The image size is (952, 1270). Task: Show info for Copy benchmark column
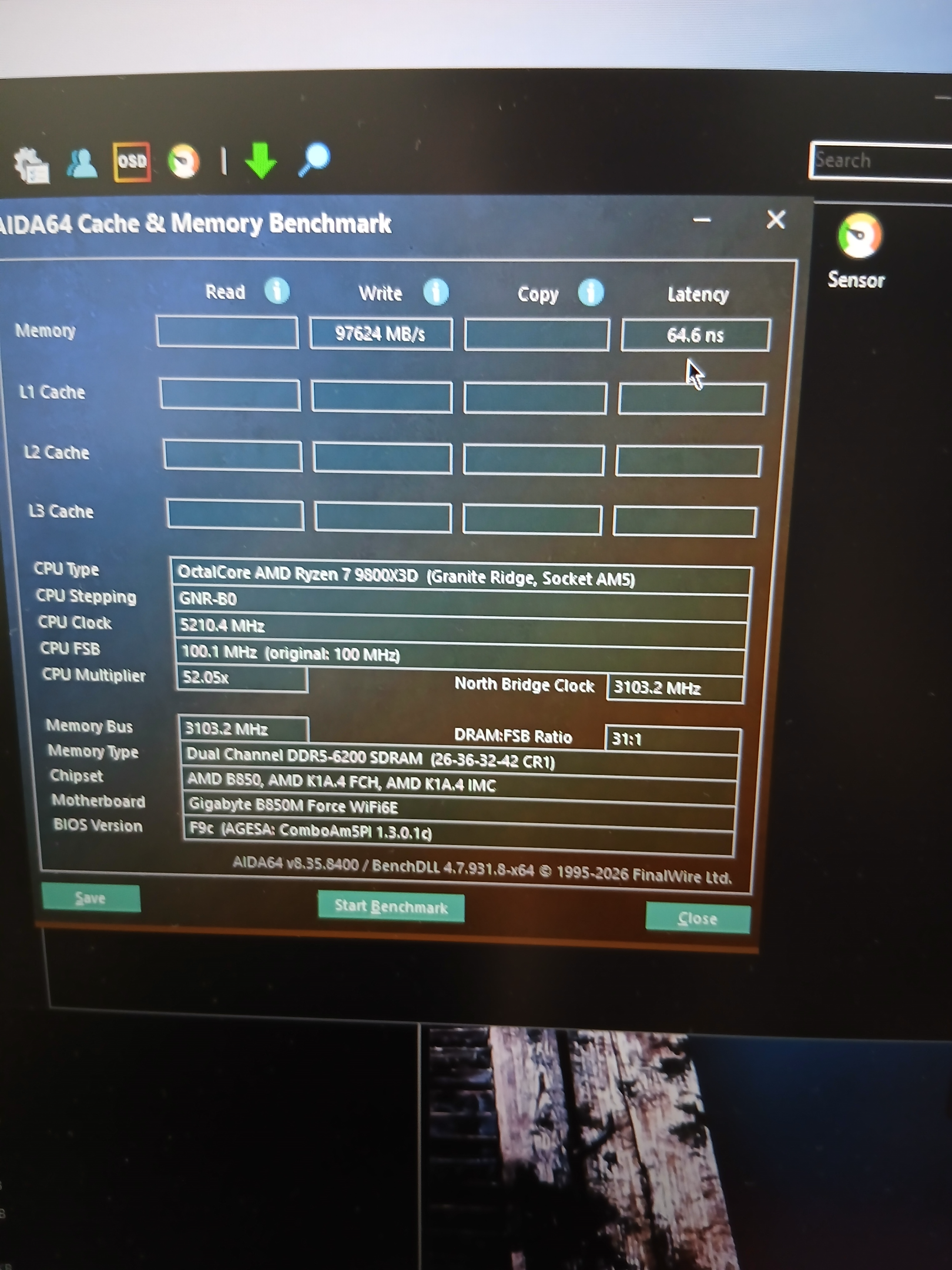pos(591,292)
